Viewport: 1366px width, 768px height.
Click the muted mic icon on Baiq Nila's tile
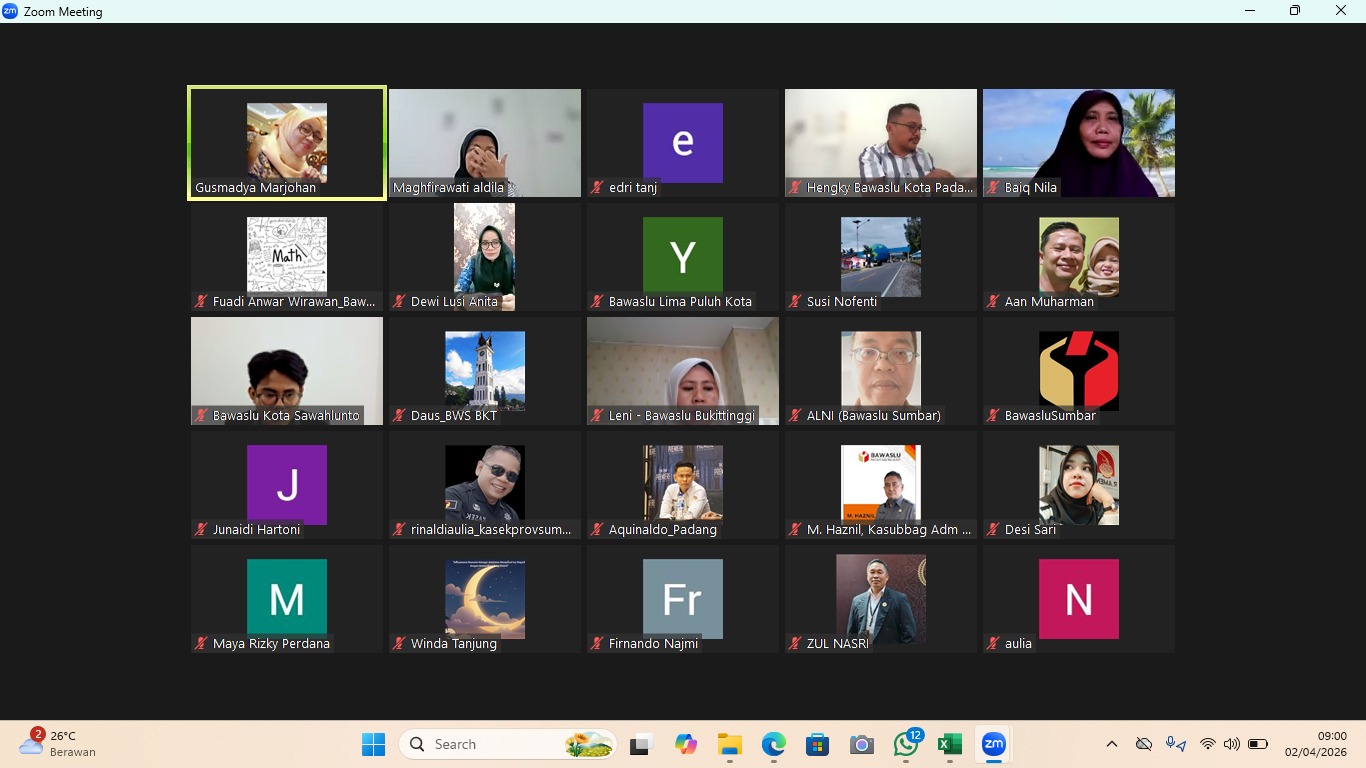tap(993, 188)
